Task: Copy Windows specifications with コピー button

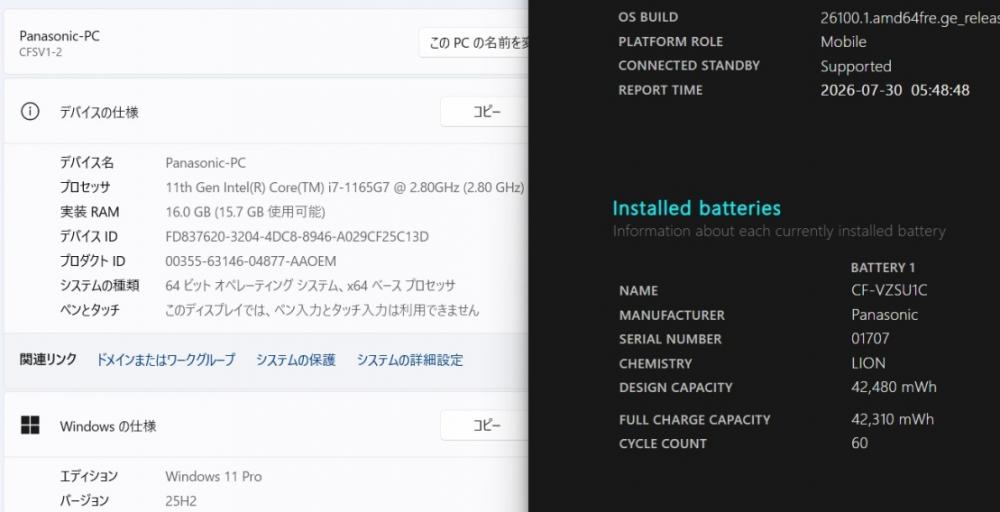Action: point(485,425)
